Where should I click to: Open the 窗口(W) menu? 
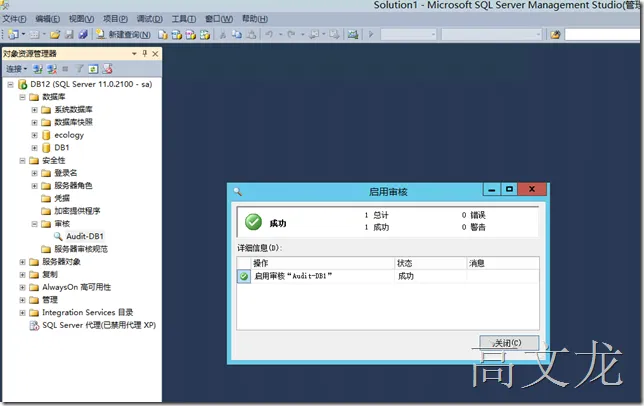pyautogui.click(x=219, y=19)
